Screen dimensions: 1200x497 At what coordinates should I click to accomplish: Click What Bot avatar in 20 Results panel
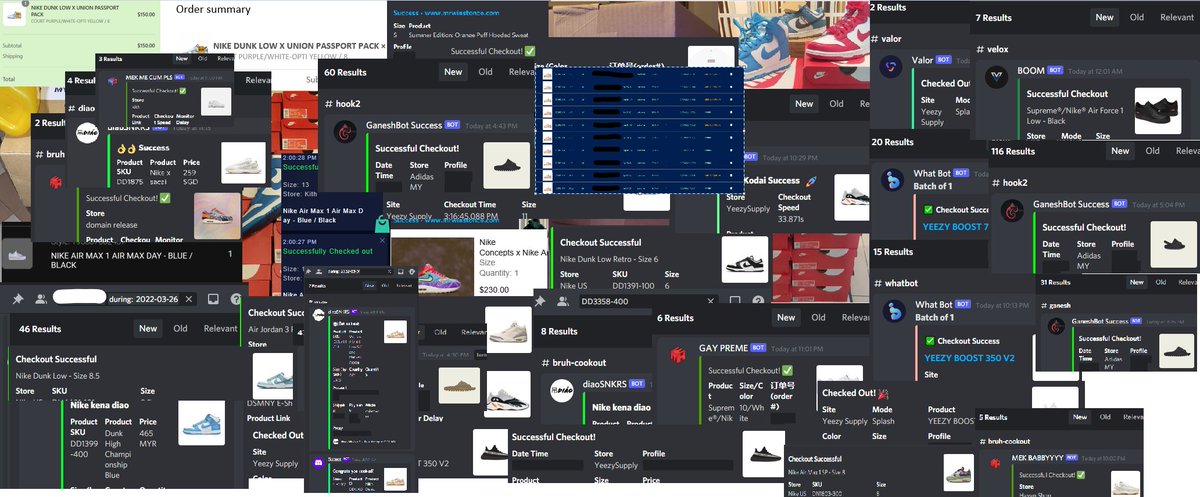pyautogui.click(x=894, y=180)
